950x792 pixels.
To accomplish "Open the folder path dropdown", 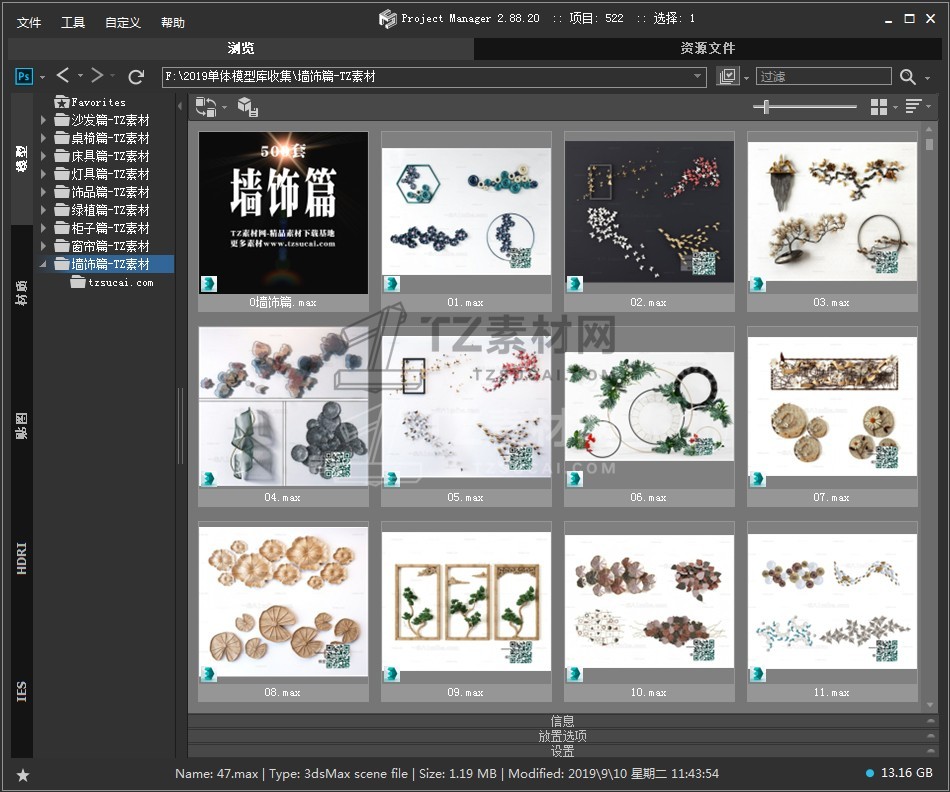I will pyautogui.click(x=698, y=77).
